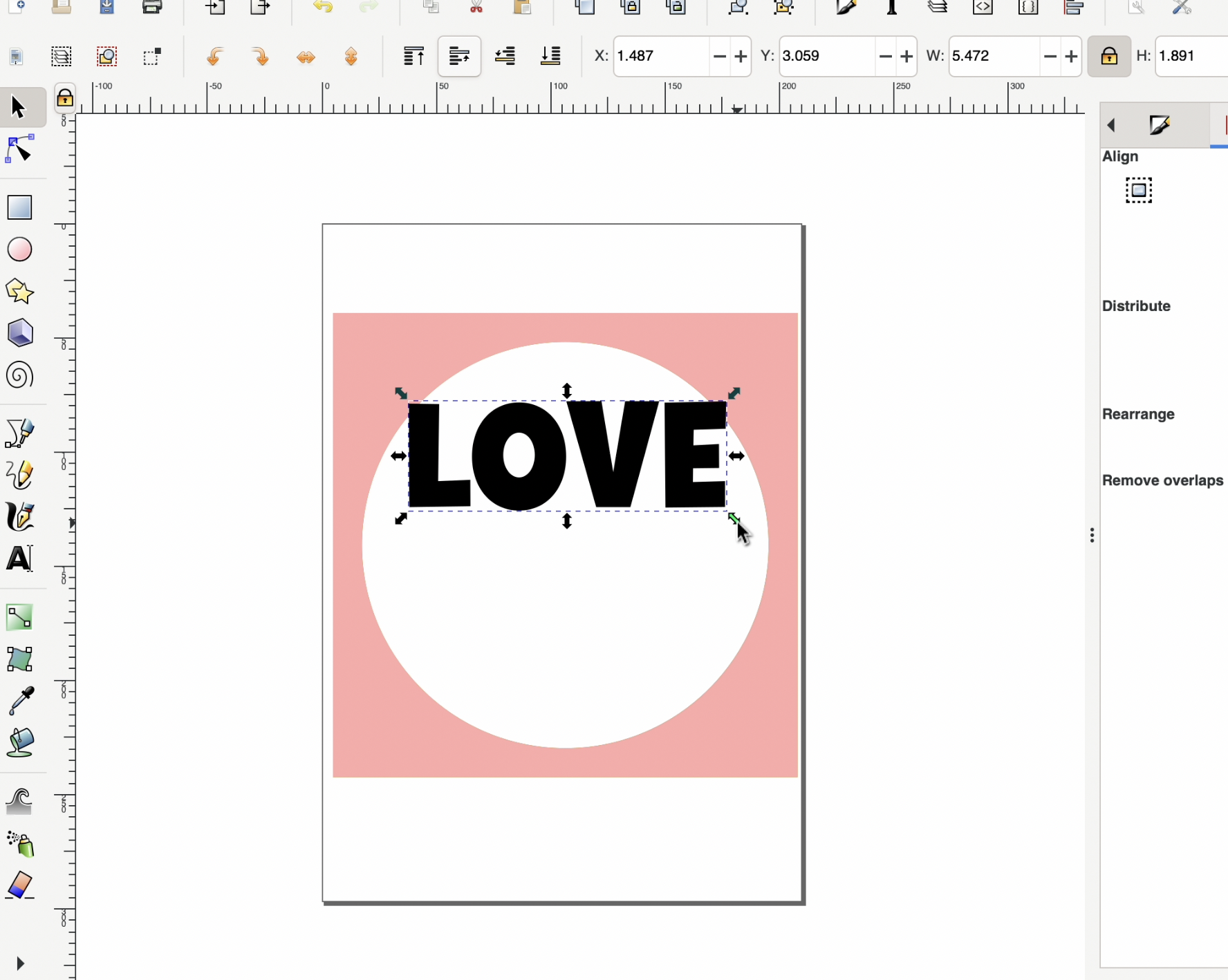1228x980 pixels.
Task: Lower selection one step
Action: (505, 56)
